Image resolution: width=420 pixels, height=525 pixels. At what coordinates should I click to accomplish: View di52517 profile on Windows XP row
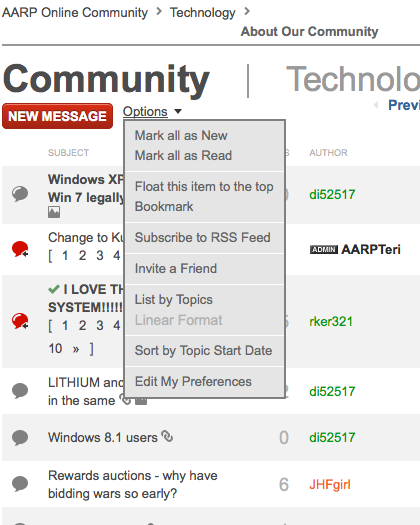(332, 195)
